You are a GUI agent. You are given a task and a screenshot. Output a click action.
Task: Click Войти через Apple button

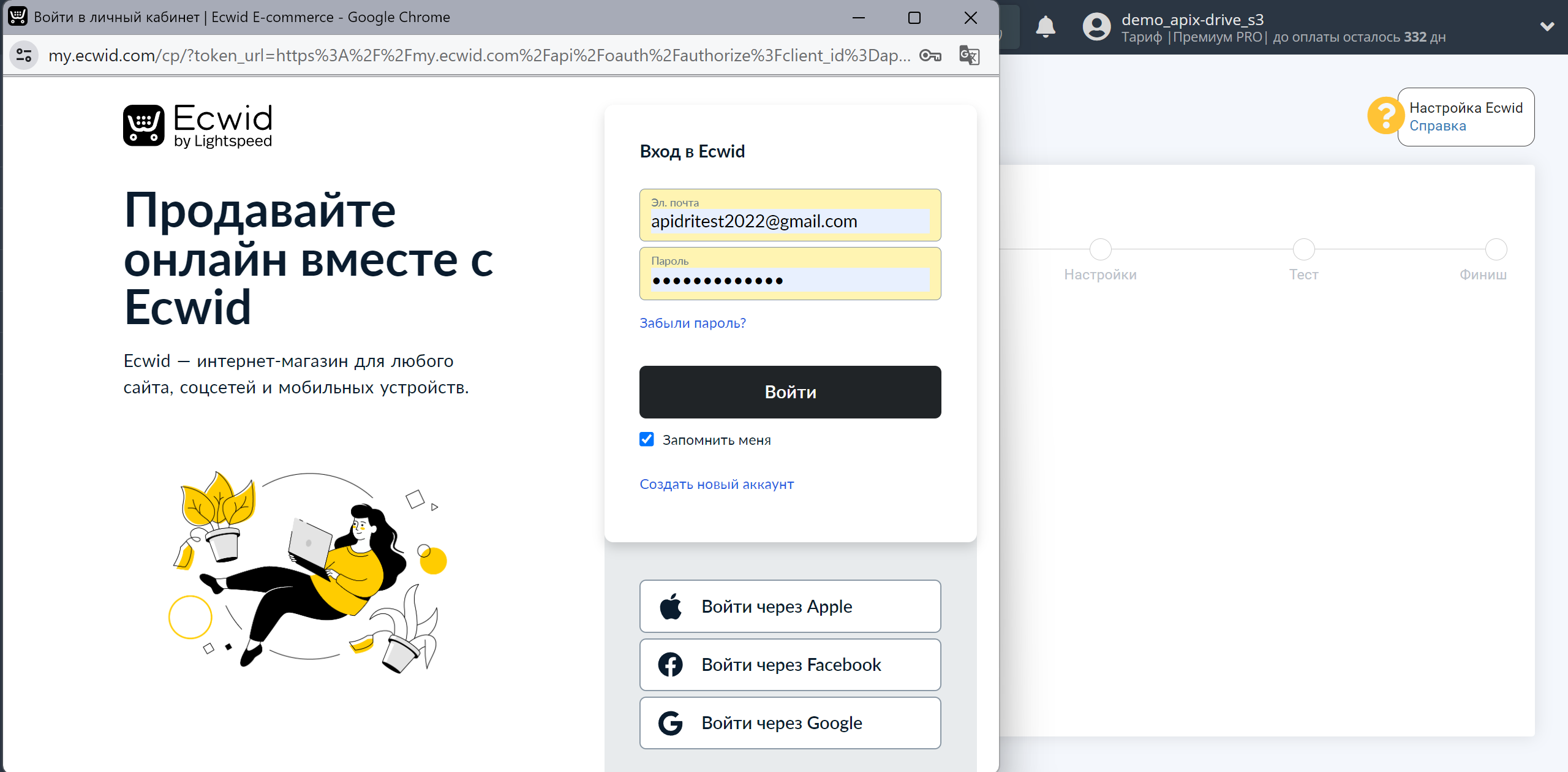pyautogui.click(x=790, y=607)
